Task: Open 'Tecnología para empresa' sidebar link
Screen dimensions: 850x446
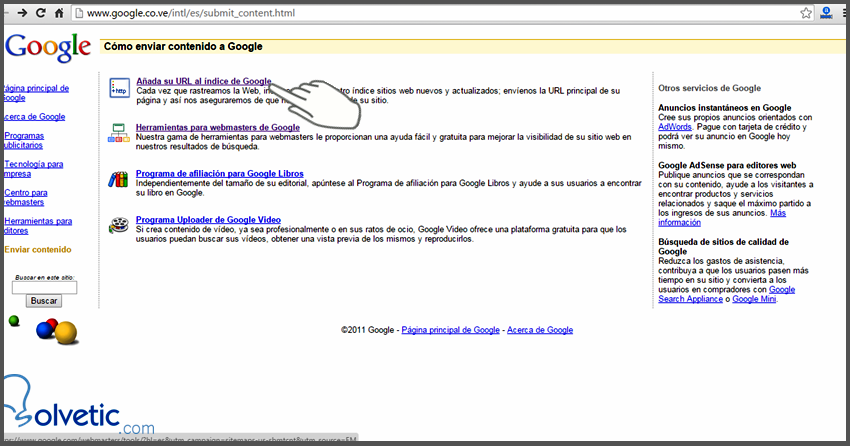Action: (x=34, y=169)
